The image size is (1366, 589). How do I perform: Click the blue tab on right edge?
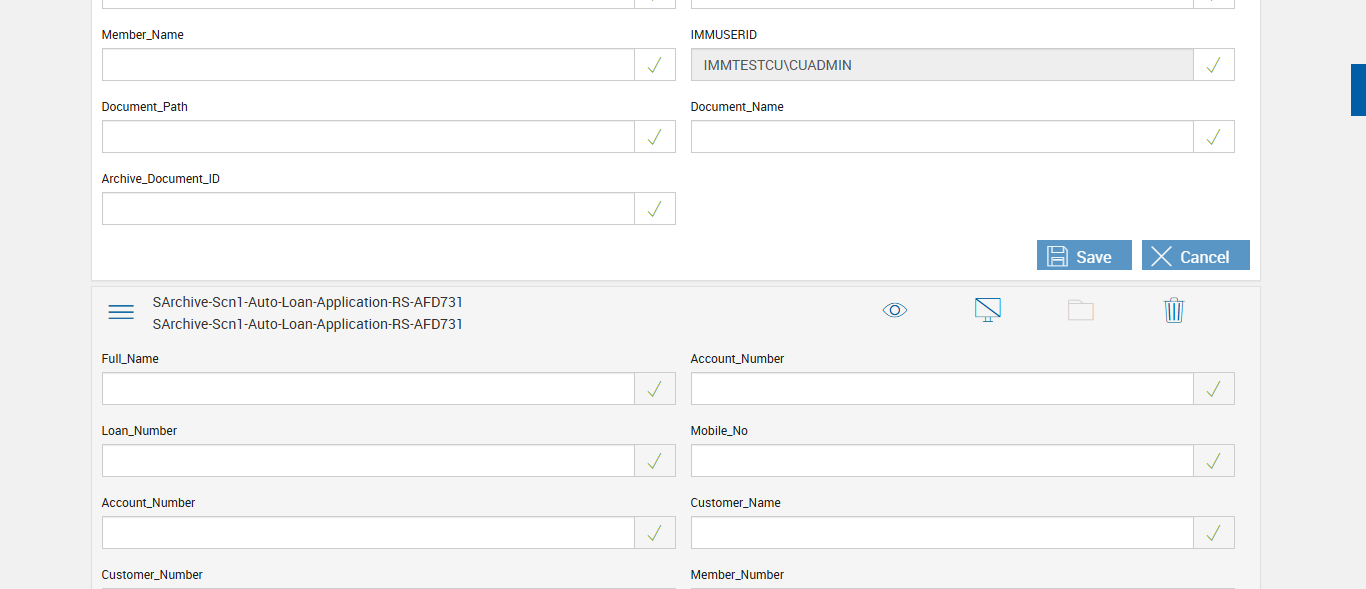point(1358,90)
